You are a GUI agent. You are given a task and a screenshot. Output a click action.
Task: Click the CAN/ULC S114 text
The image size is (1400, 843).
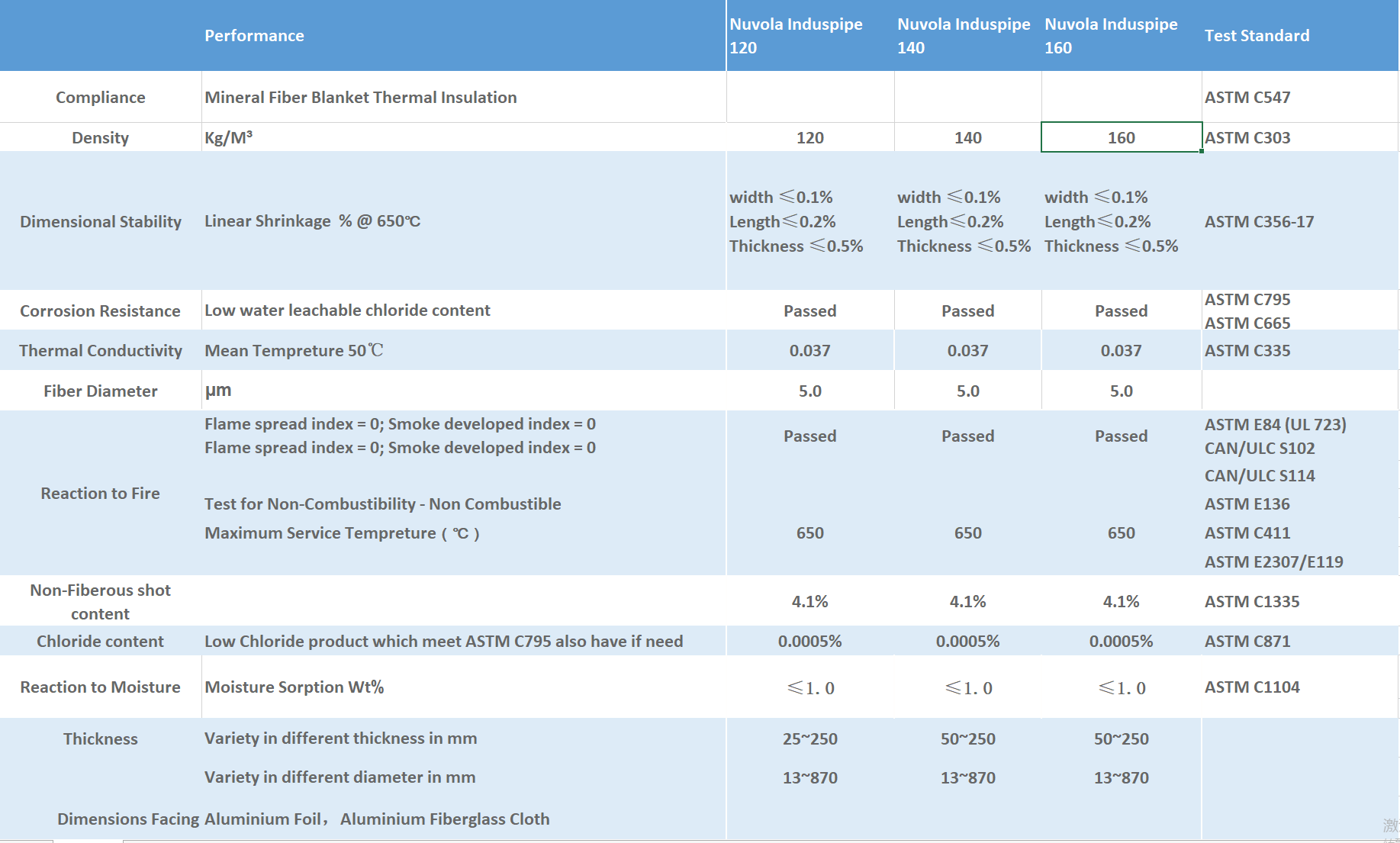click(x=1260, y=475)
